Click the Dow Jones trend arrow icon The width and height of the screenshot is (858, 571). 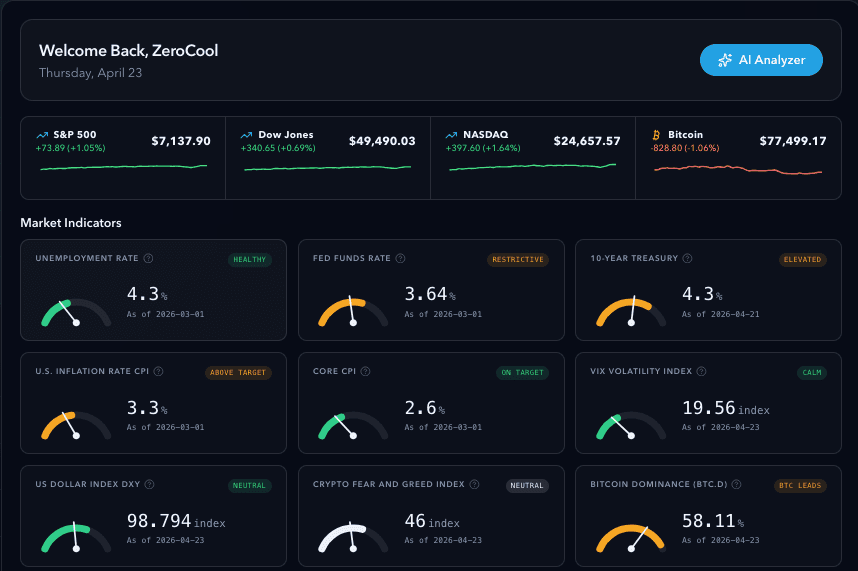pos(247,135)
